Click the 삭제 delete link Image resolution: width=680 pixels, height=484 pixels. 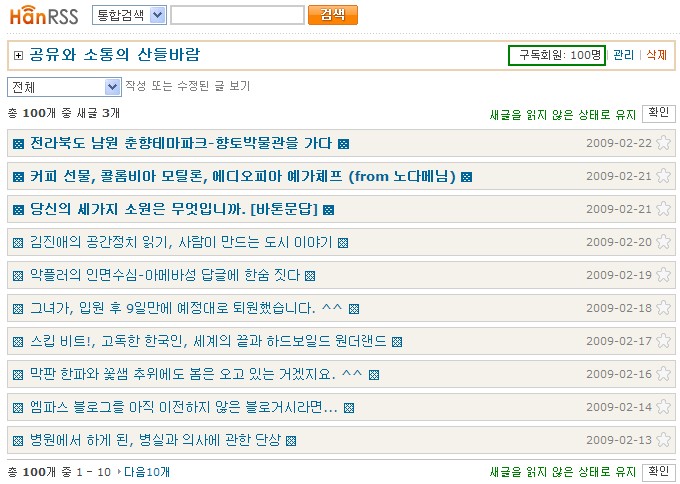tap(657, 55)
